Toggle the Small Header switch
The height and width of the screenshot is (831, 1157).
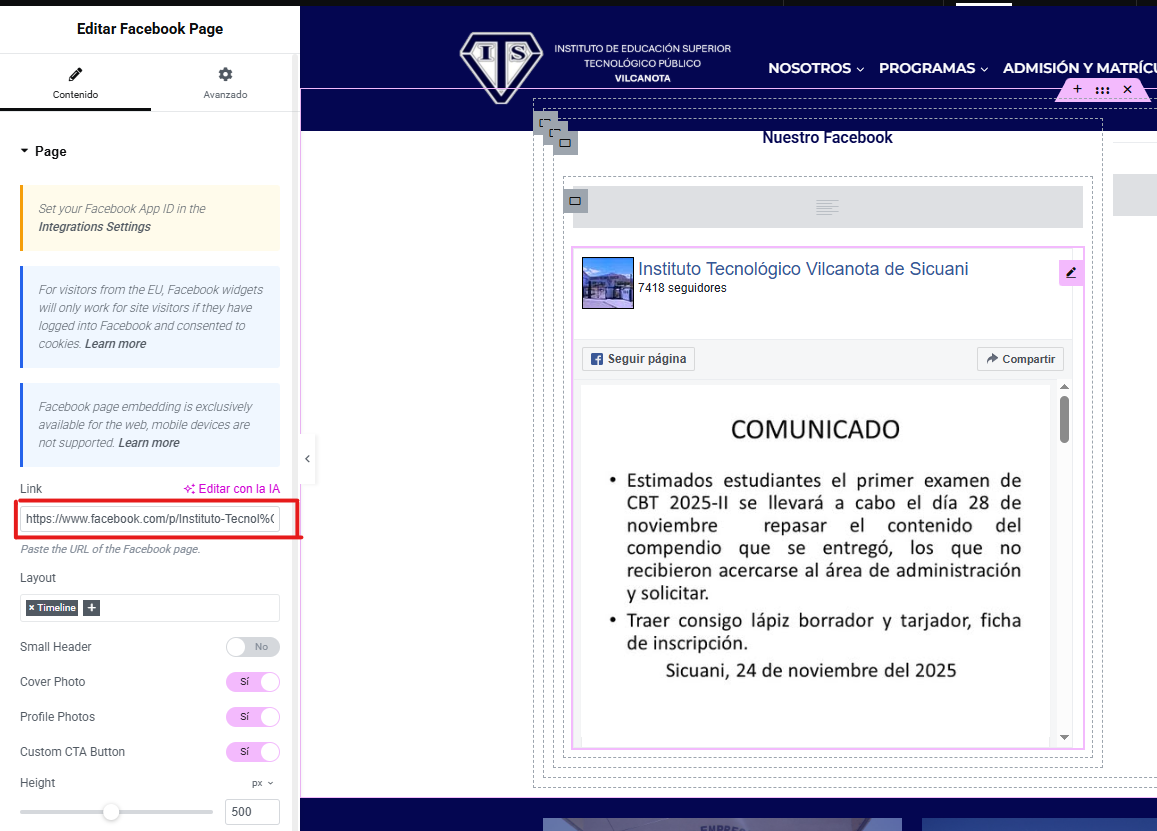coord(252,647)
